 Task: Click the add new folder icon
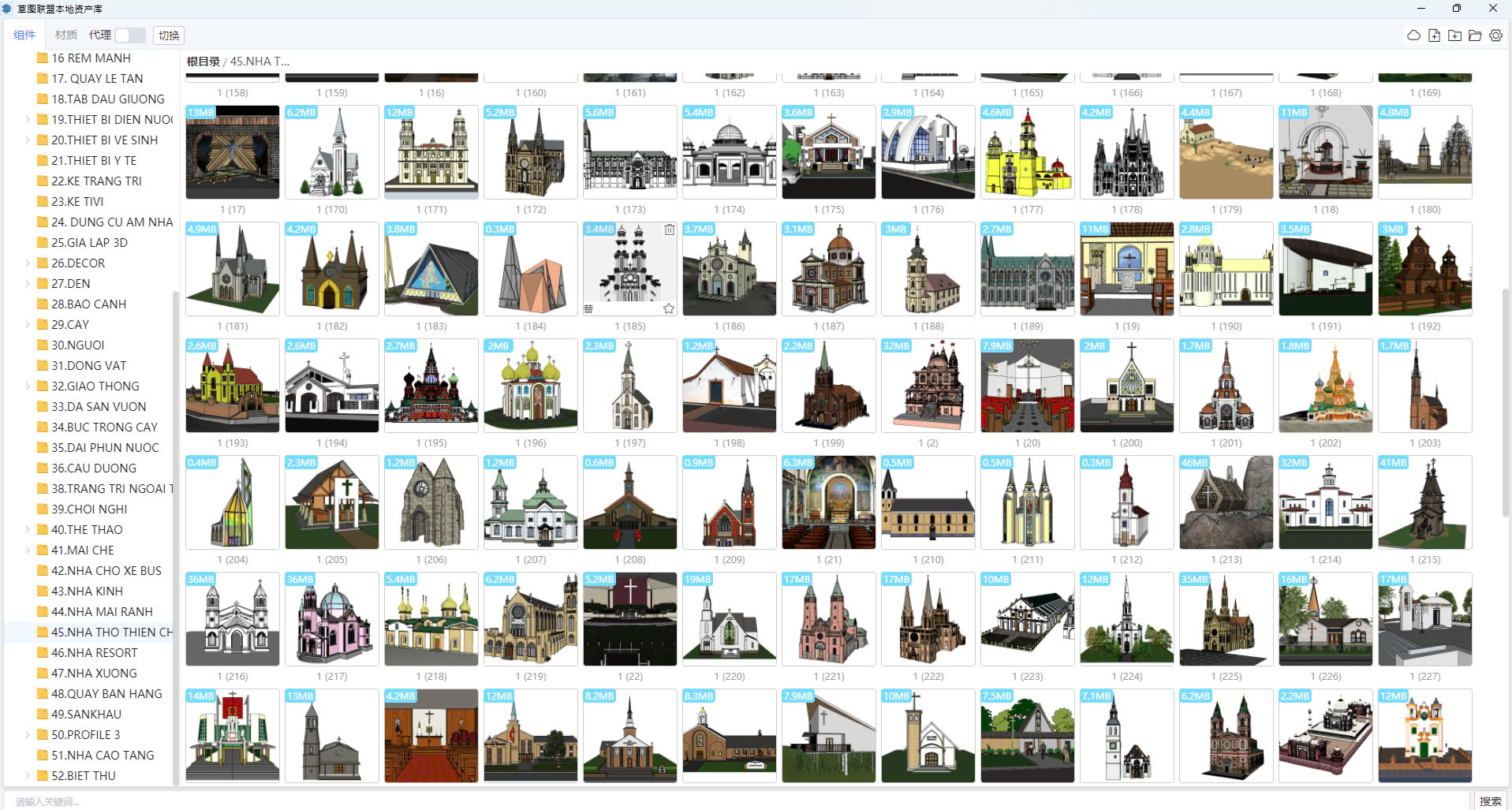coord(1454,35)
